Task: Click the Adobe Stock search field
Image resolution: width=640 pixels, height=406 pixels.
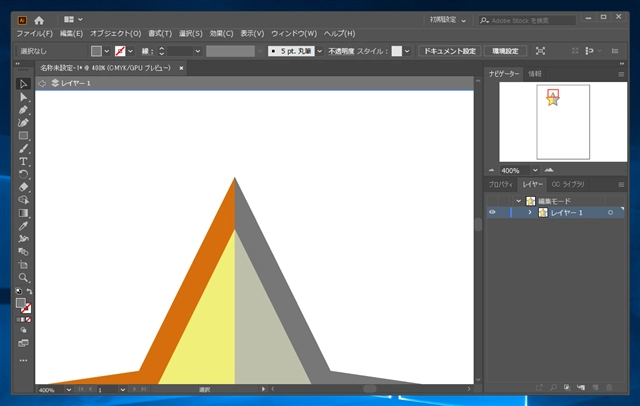Action: (527, 20)
